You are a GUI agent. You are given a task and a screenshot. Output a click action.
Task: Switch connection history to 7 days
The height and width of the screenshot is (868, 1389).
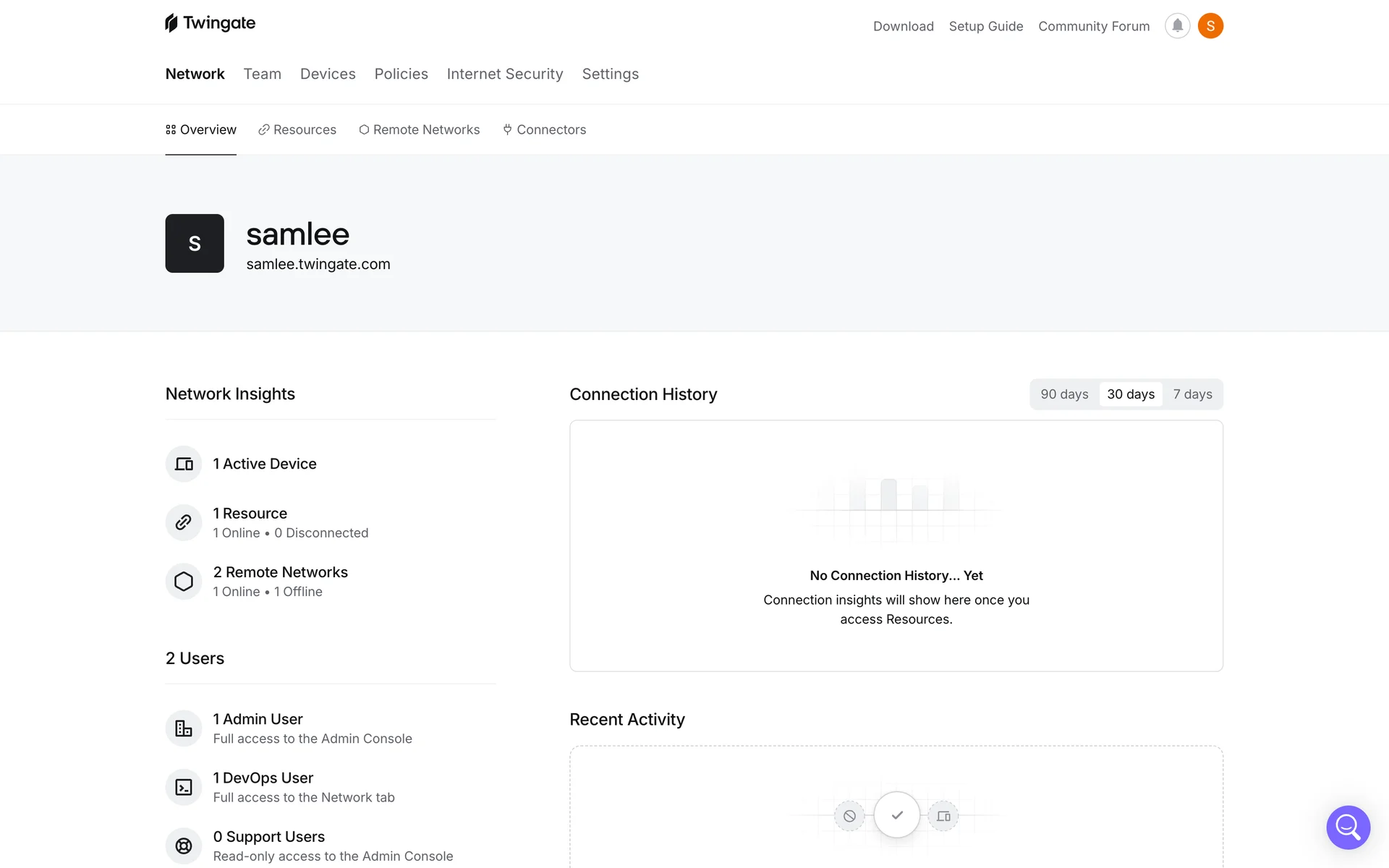1192,394
